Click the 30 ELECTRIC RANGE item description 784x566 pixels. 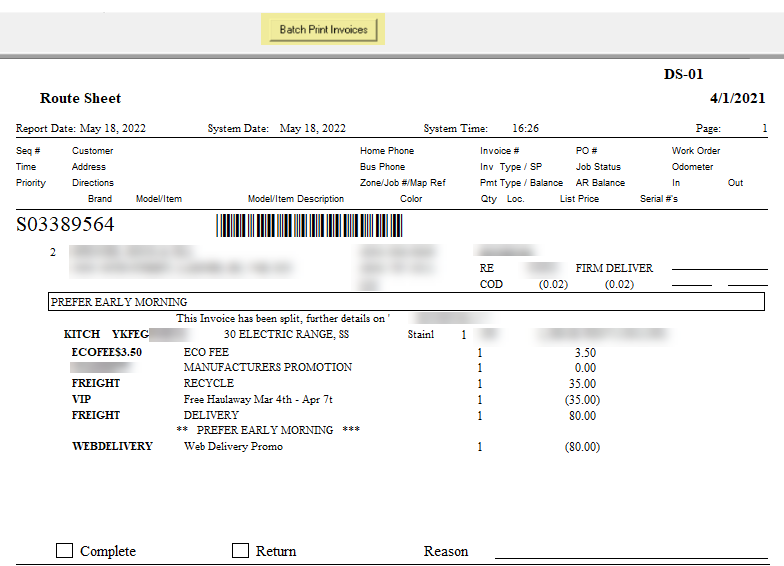286,335
